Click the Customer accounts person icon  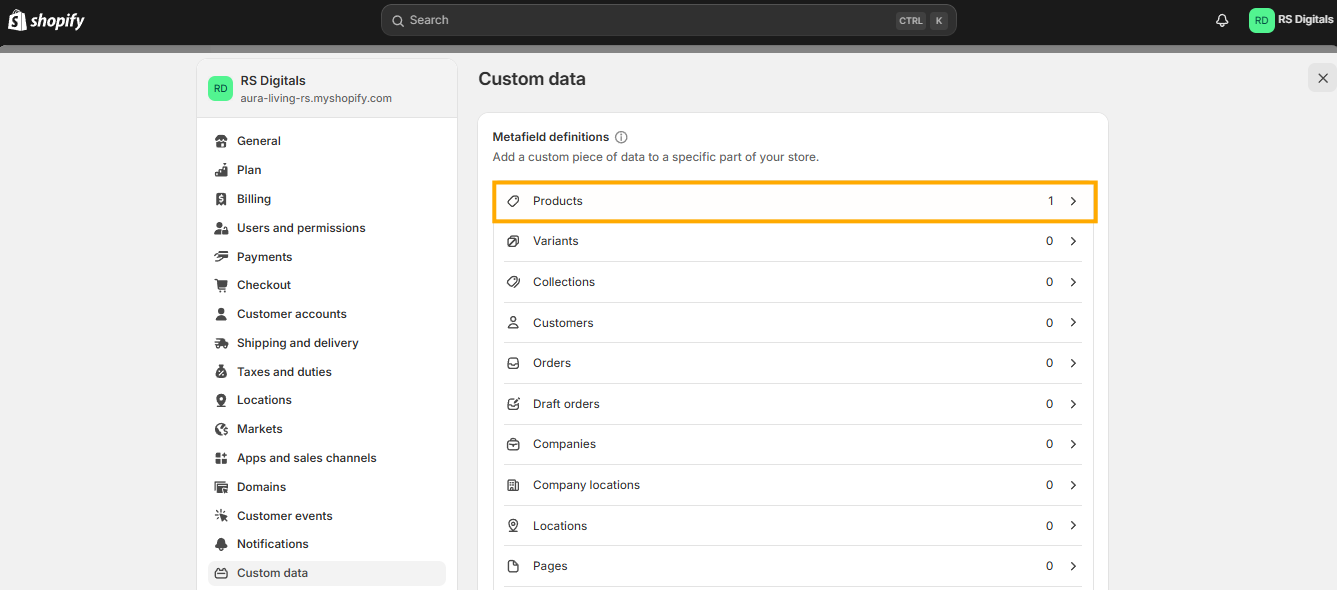point(221,314)
